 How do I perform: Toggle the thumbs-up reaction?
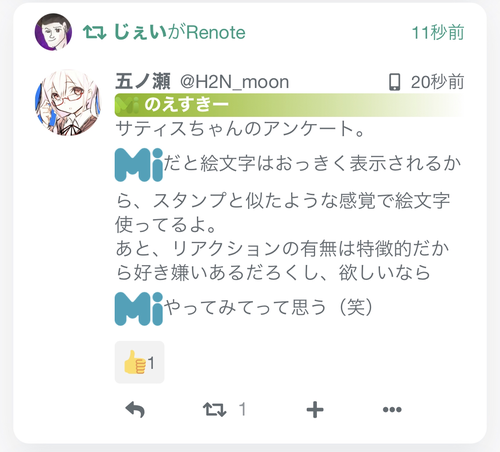[x=139, y=362]
